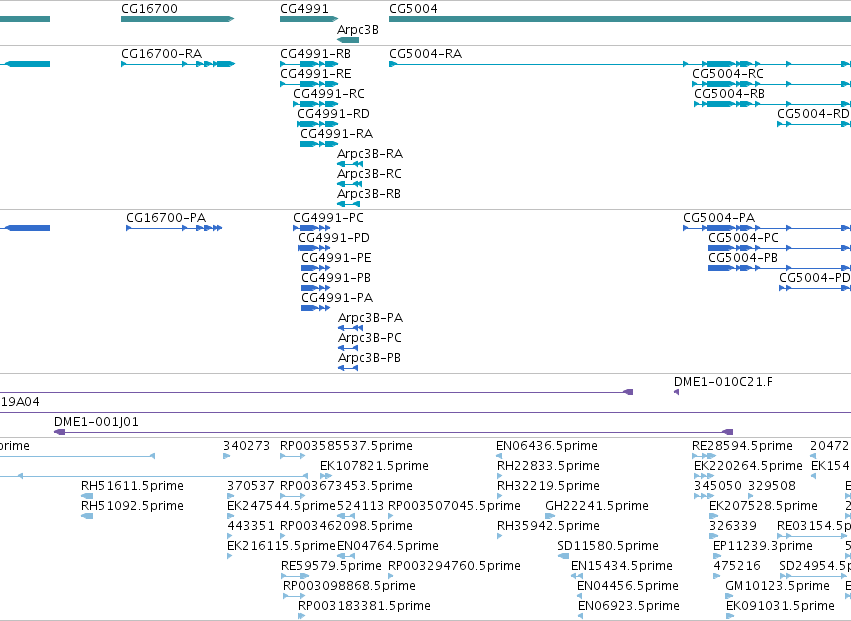Click the RH35942.5prime EST label

click(548, 527)
